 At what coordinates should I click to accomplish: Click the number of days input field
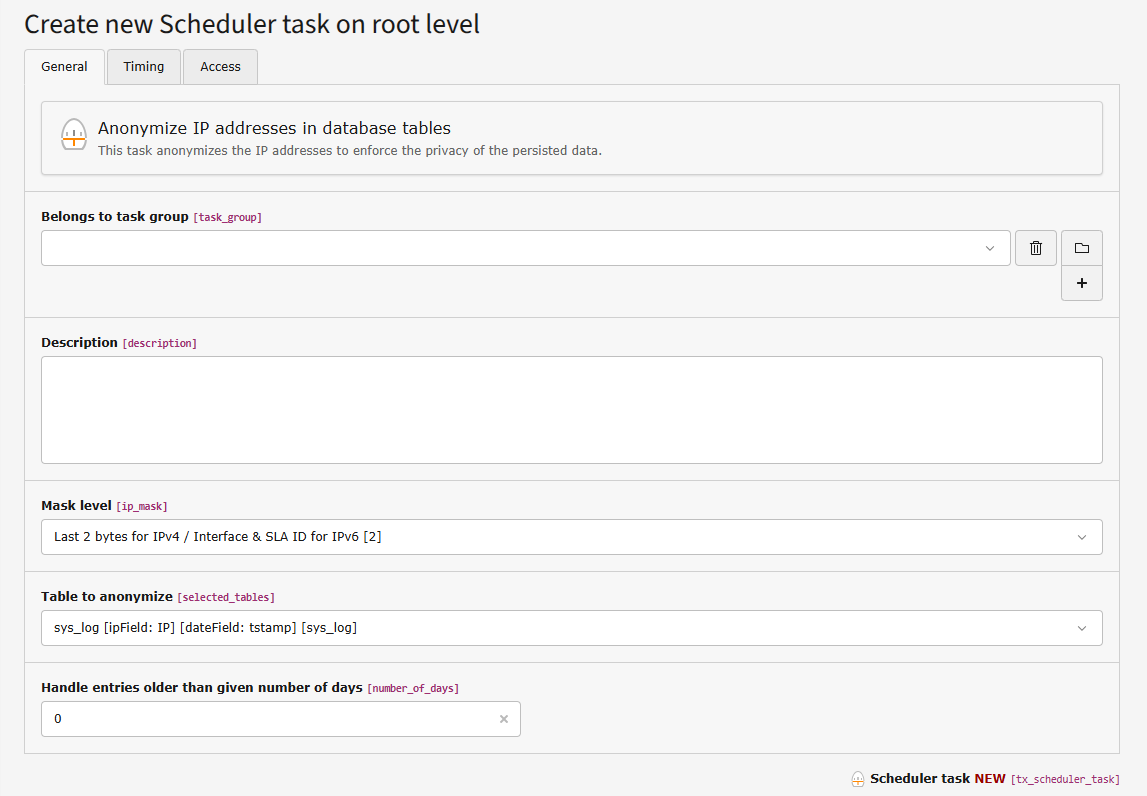tap(250, 719)
